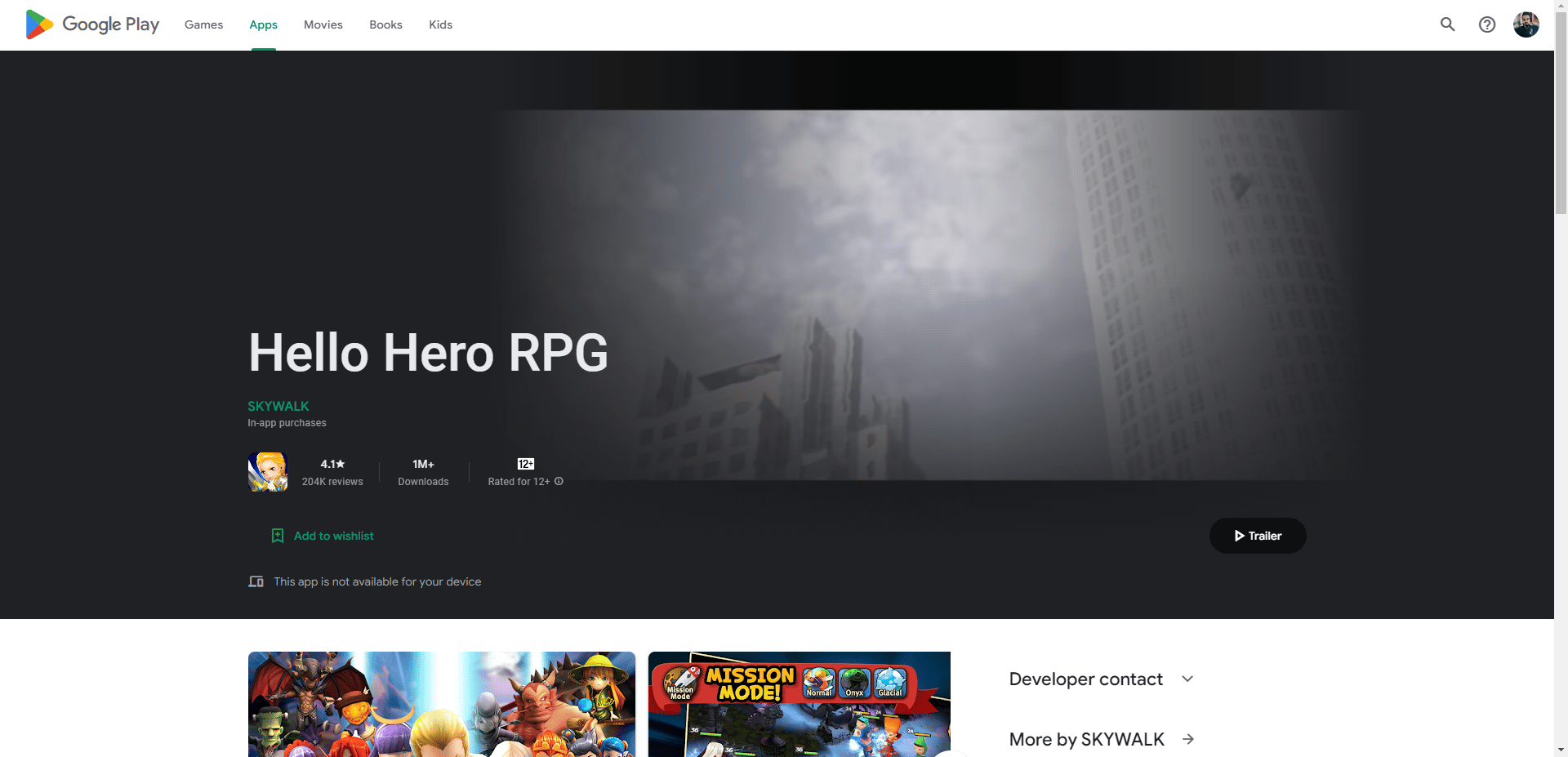Switch to the Books tab
This screenshot has width=1568, height=757.
385,24
